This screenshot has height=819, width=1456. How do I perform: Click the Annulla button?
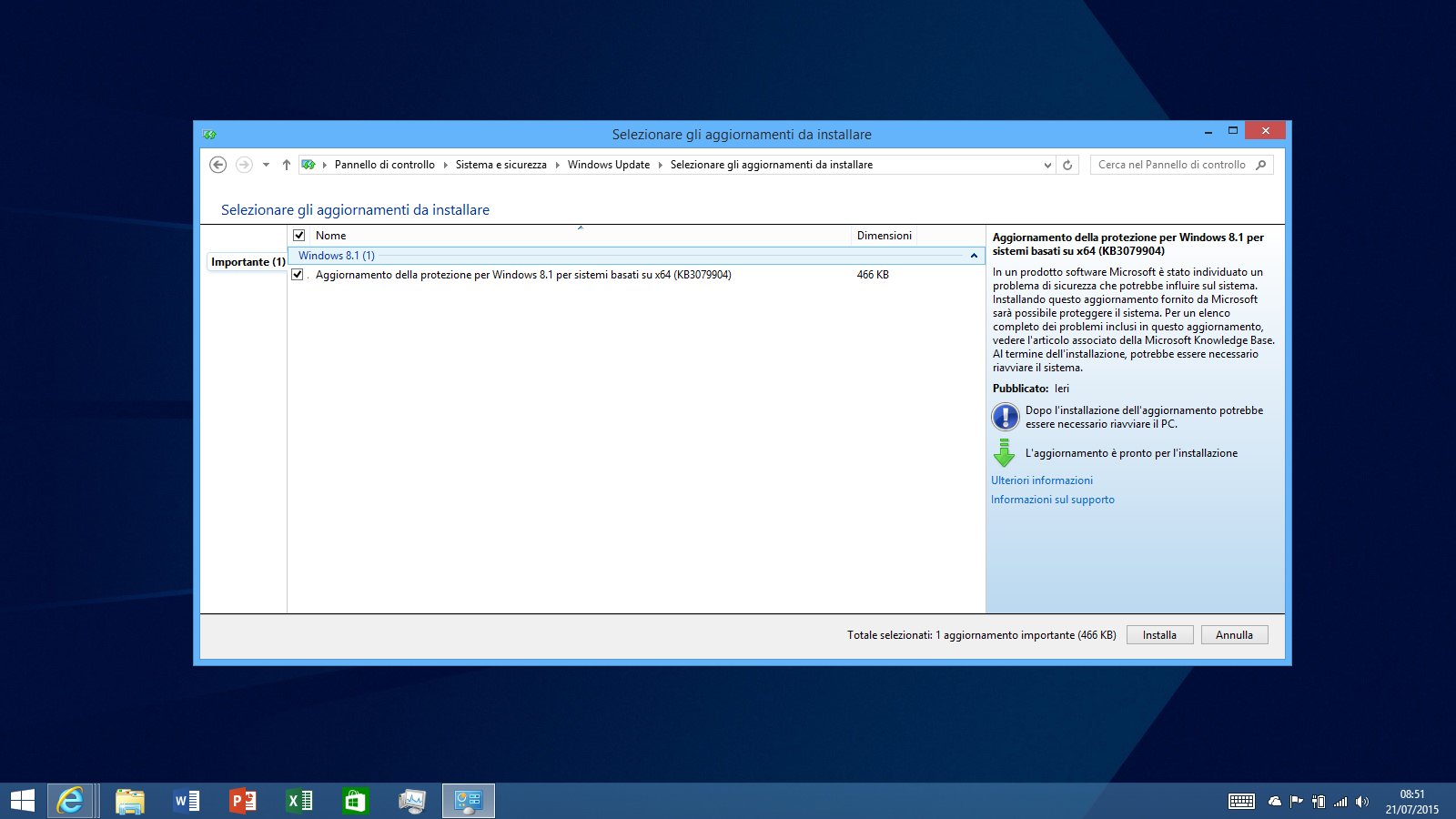[1235, 635]
